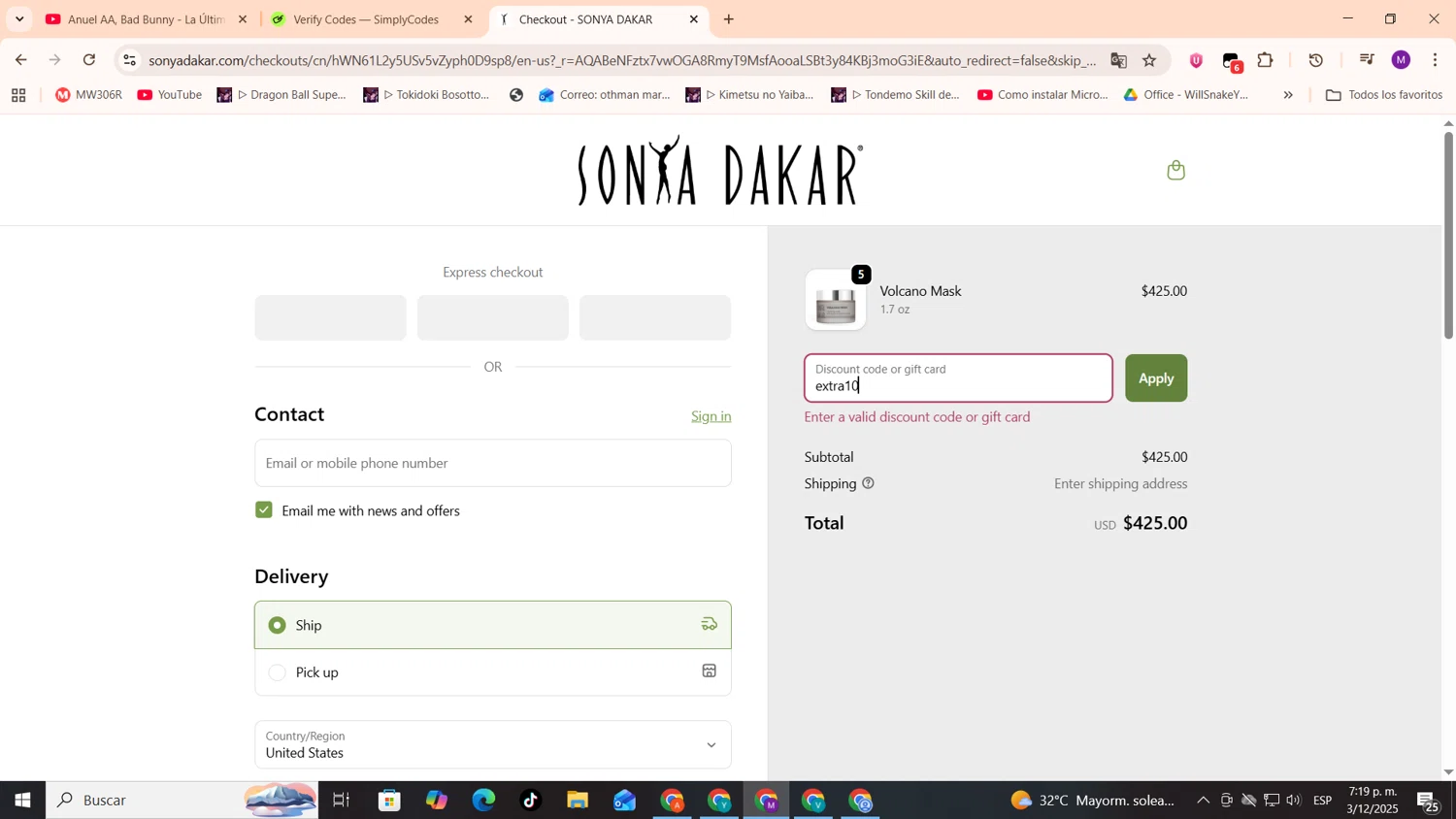This screenshot has height=819, width=1456.
Task: Click the Volcano Mask product thumbnail
Action: [836, 300]
